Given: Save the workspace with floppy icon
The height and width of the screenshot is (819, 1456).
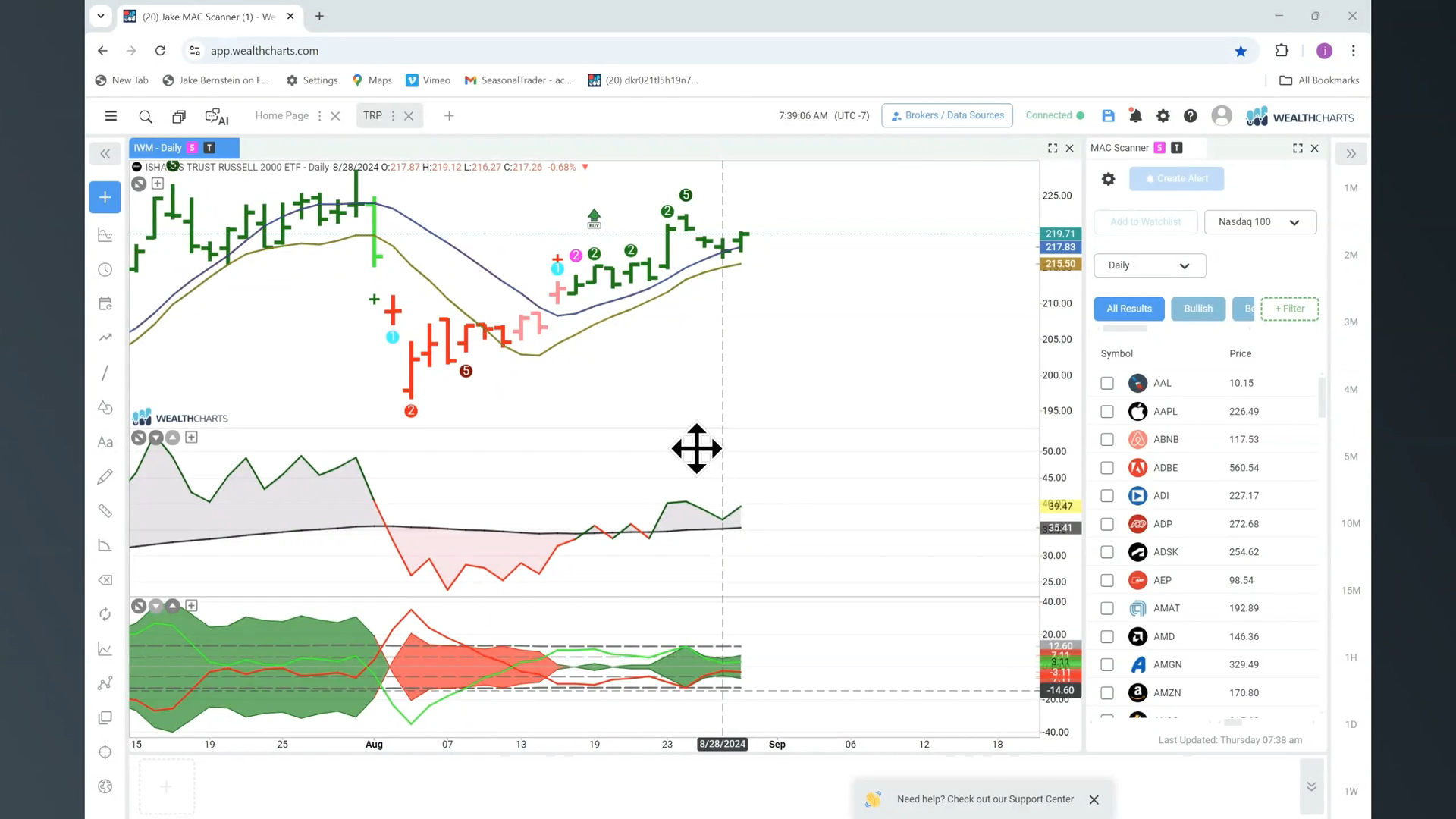Looking at the screenshot, I should 1108,115.
